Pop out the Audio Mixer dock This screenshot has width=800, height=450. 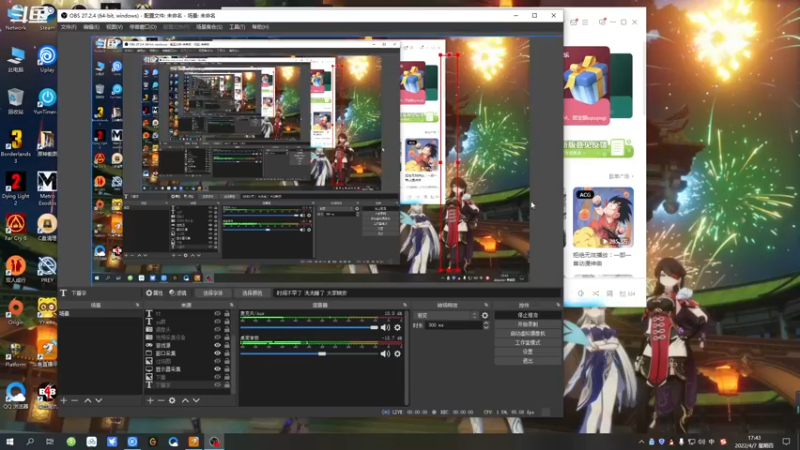point(405,305)
